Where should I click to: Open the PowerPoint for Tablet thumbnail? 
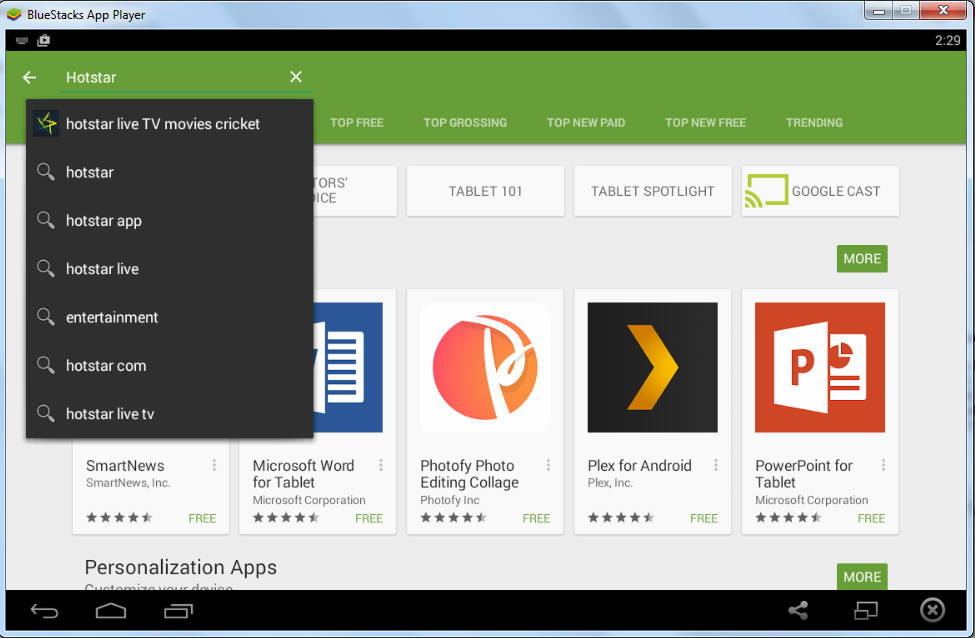820,367
